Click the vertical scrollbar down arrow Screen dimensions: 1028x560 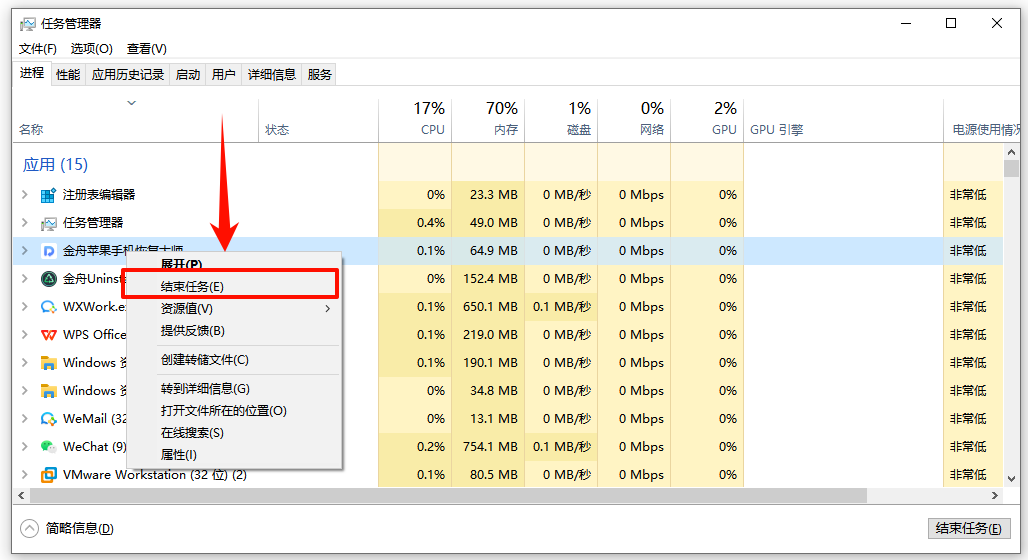click(1012, 479)
